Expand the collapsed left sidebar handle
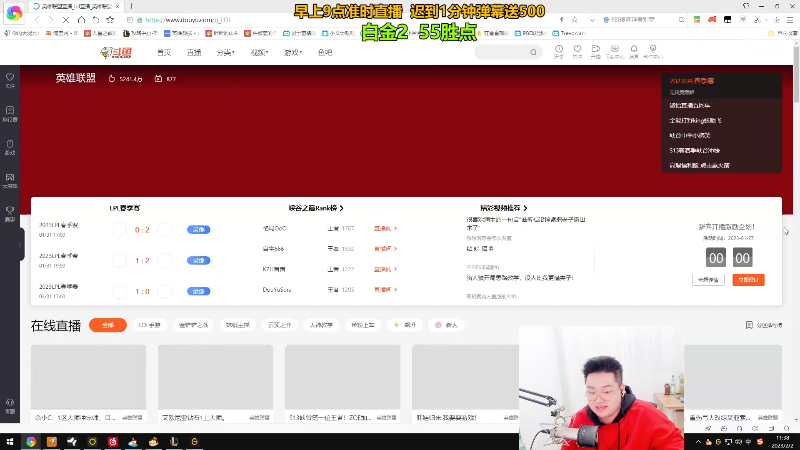The height and width of the screenshot is (450, 800). [21, 245]
